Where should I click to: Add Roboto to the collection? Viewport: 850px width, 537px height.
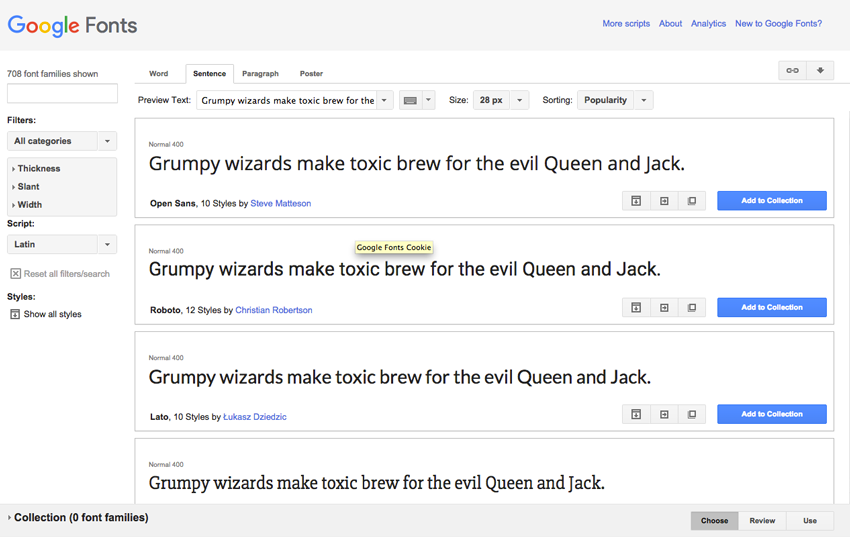[771, 308]
